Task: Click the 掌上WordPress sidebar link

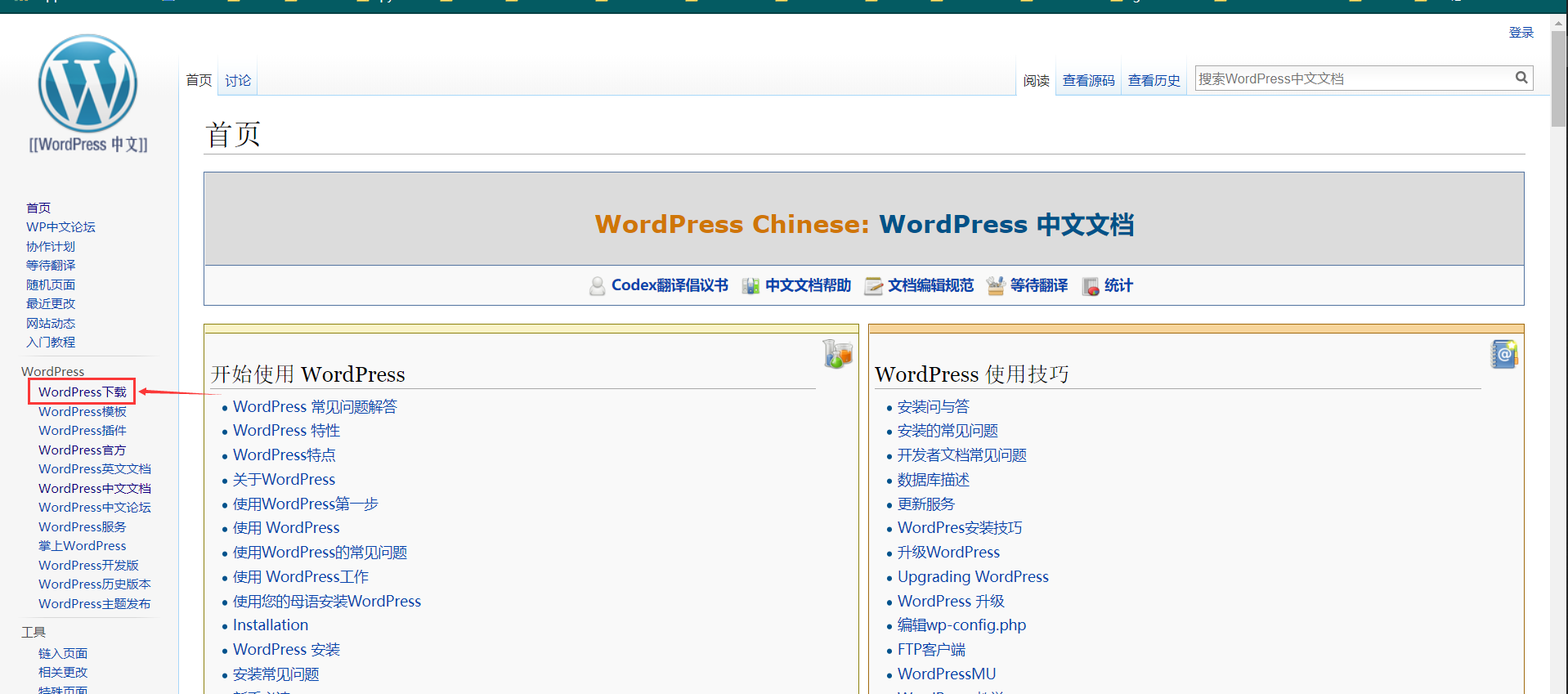Action: coord(83,546)
